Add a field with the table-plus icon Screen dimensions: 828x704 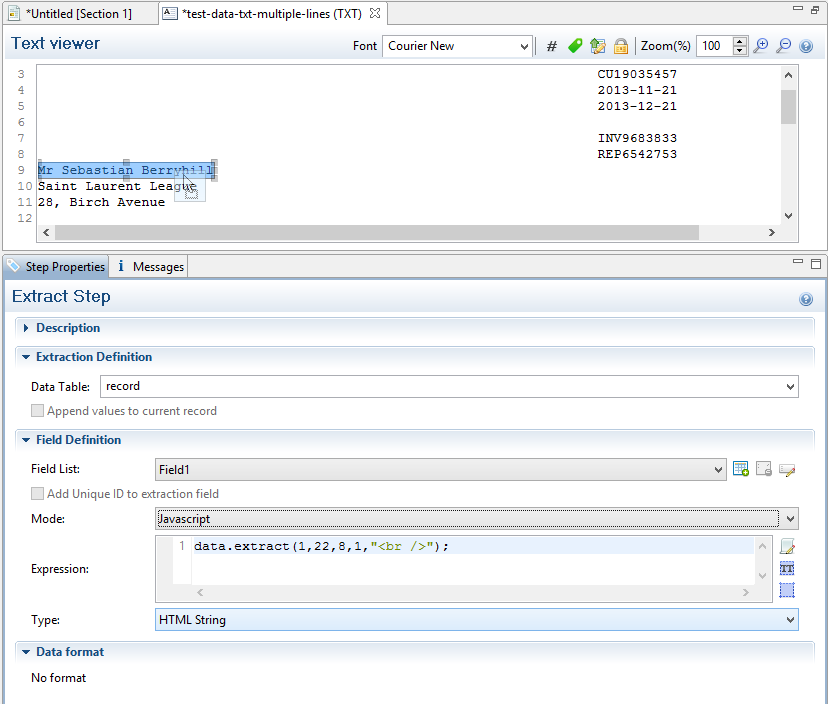click(x=741, y=469)
